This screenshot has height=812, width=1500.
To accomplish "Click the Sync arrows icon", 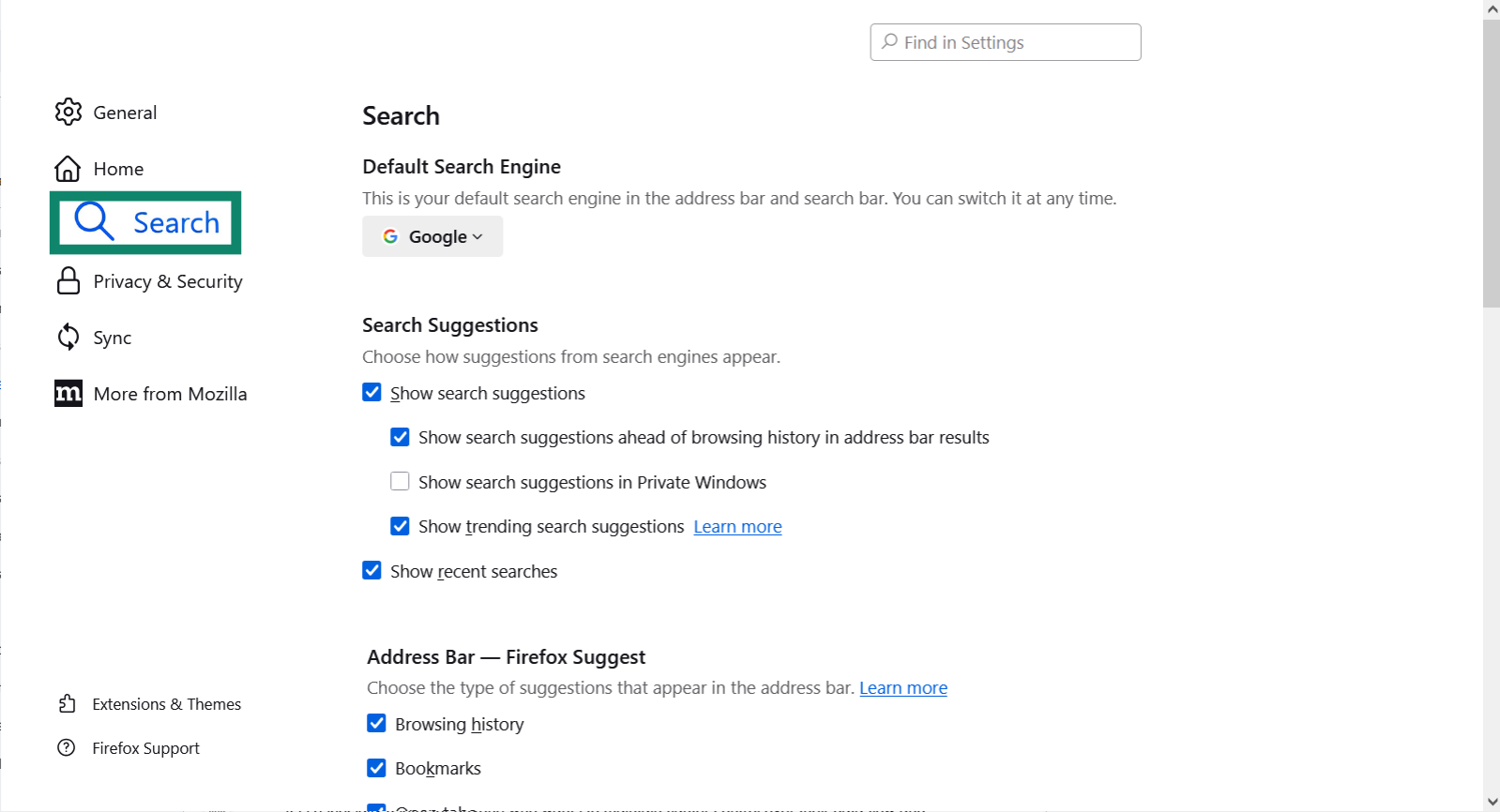I will click(68, 337).
